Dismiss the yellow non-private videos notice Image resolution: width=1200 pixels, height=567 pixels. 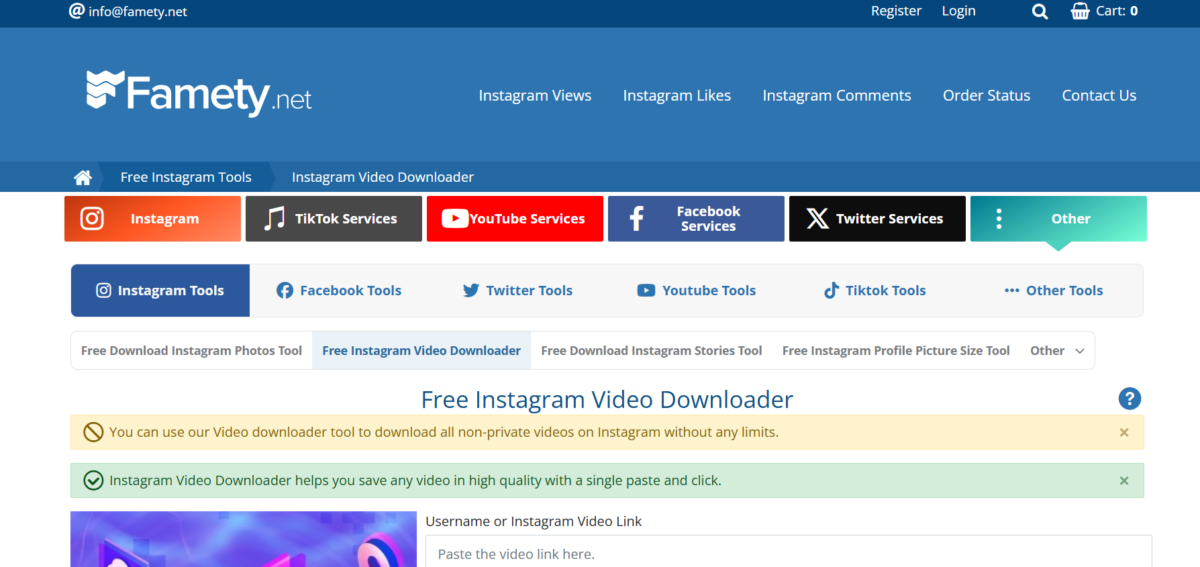(x=1124, y=433)
